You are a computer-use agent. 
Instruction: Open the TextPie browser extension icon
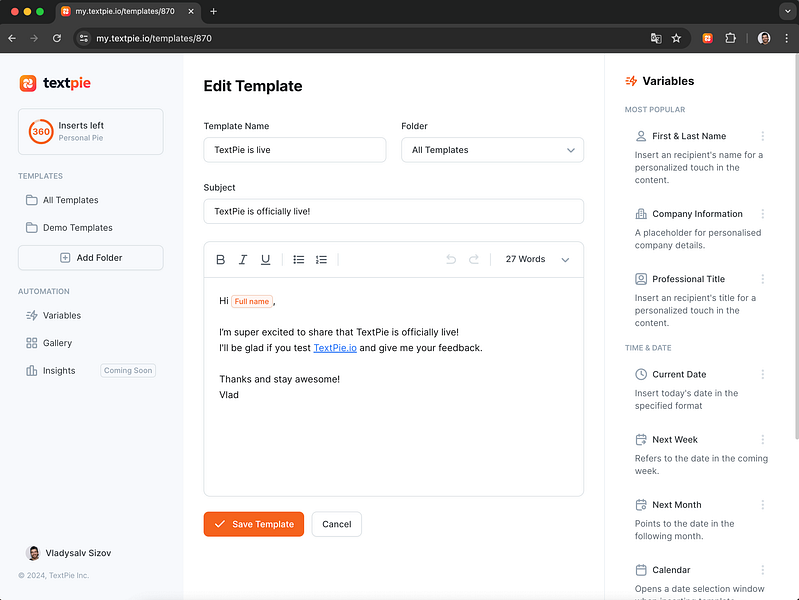(x=707, y=38)
